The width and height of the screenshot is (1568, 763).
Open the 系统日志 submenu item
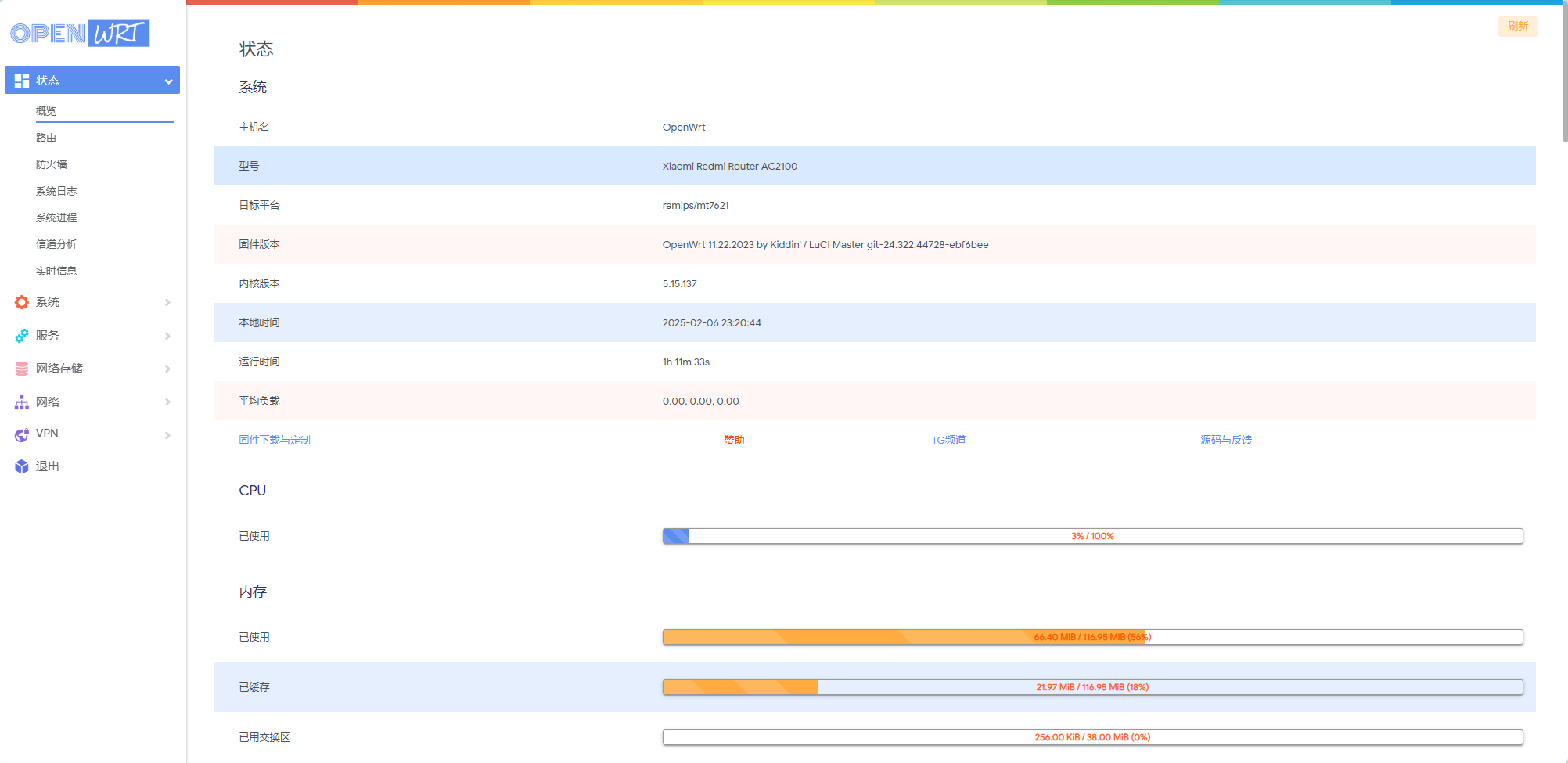tap(56, 191)
